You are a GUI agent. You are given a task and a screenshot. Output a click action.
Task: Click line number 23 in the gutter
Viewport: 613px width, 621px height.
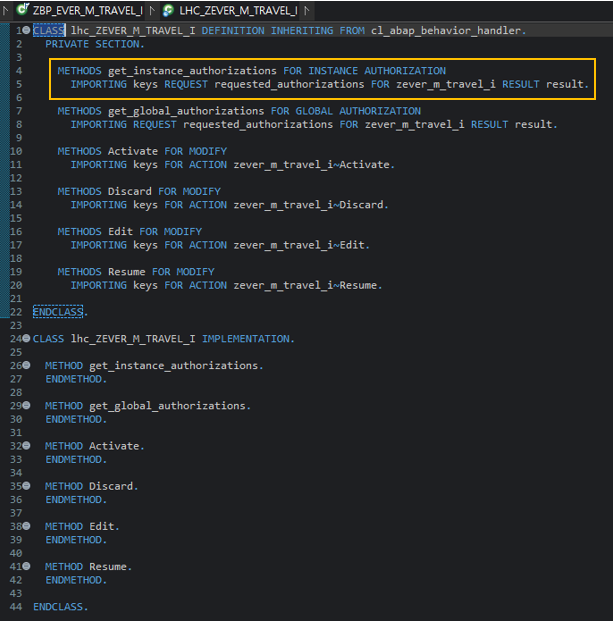pyautogui.click(x=16, y=326)
